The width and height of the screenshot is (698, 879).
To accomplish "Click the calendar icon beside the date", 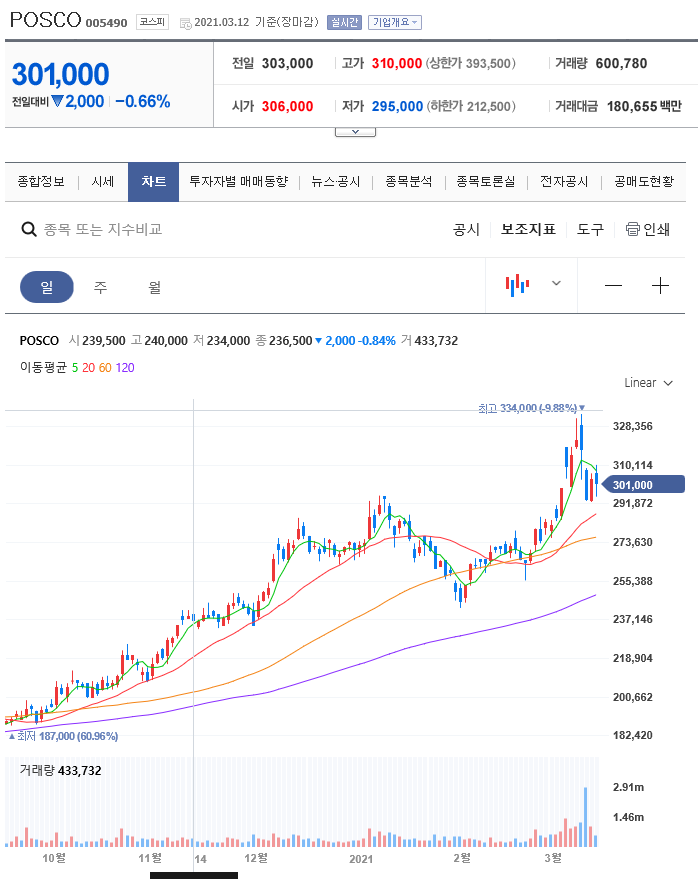I will 186,23.
